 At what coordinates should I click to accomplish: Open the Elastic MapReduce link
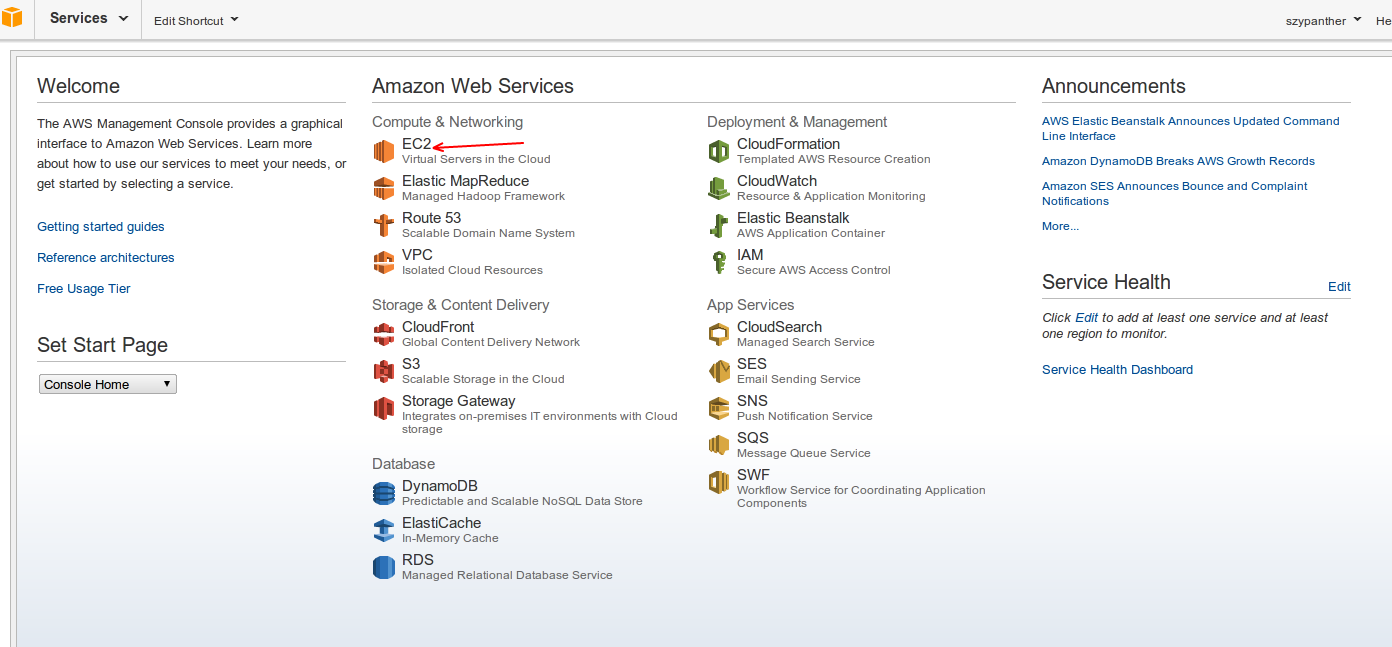click(465, 181)
